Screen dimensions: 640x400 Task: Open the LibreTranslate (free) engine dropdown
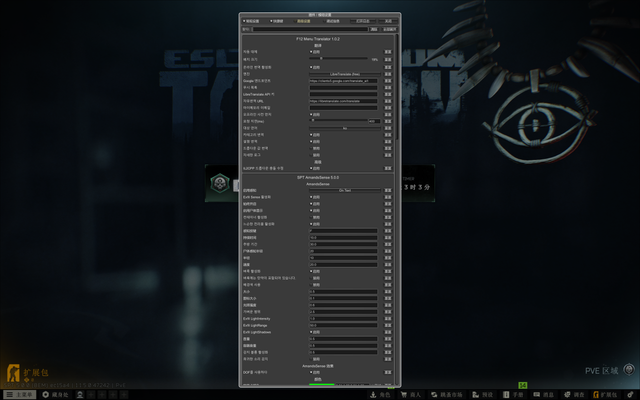pos(345,74)
